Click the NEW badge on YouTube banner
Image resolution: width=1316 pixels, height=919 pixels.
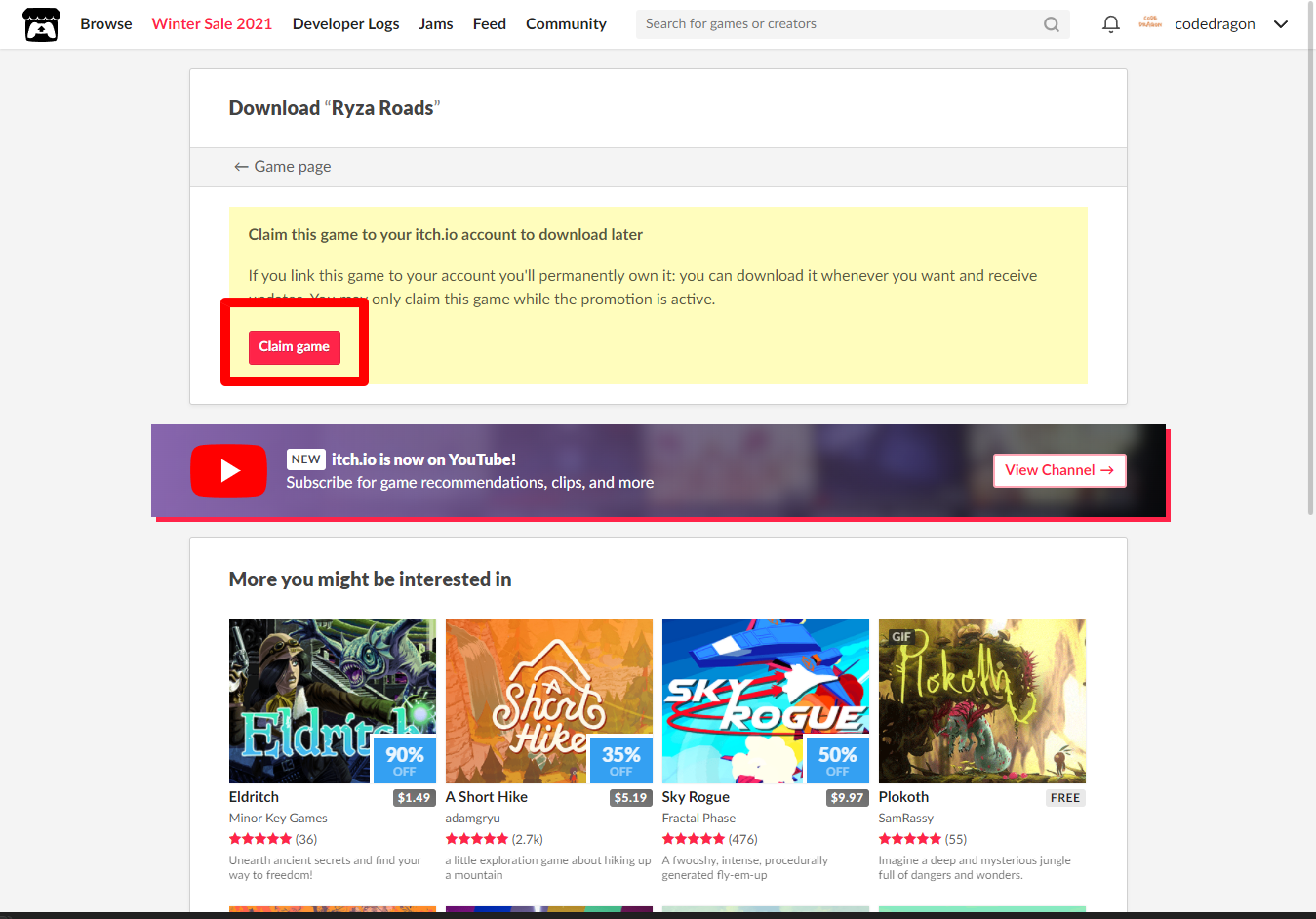(x=305, y=459)
